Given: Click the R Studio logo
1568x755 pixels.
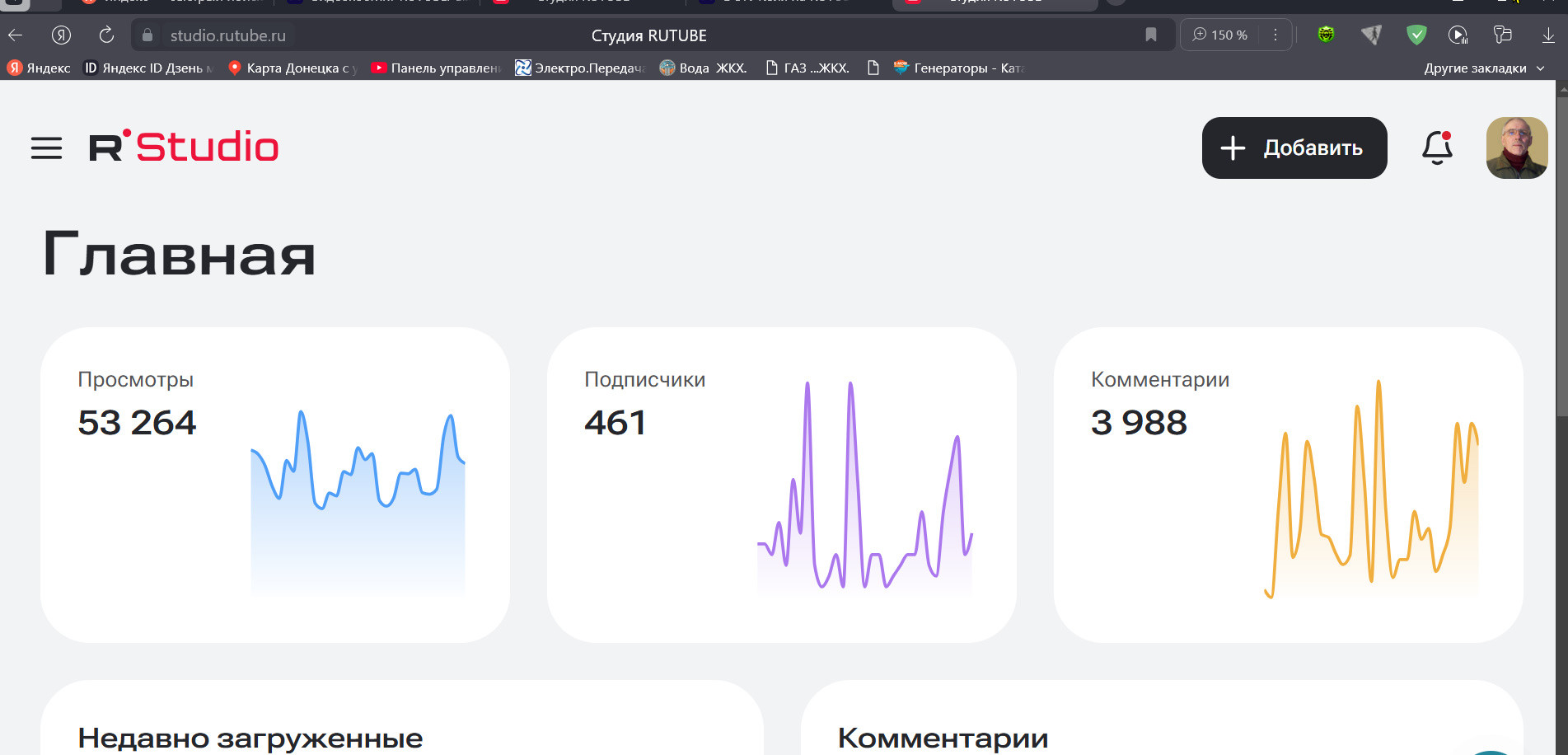Looking at the screenshot, I should [x=184, y=147].
